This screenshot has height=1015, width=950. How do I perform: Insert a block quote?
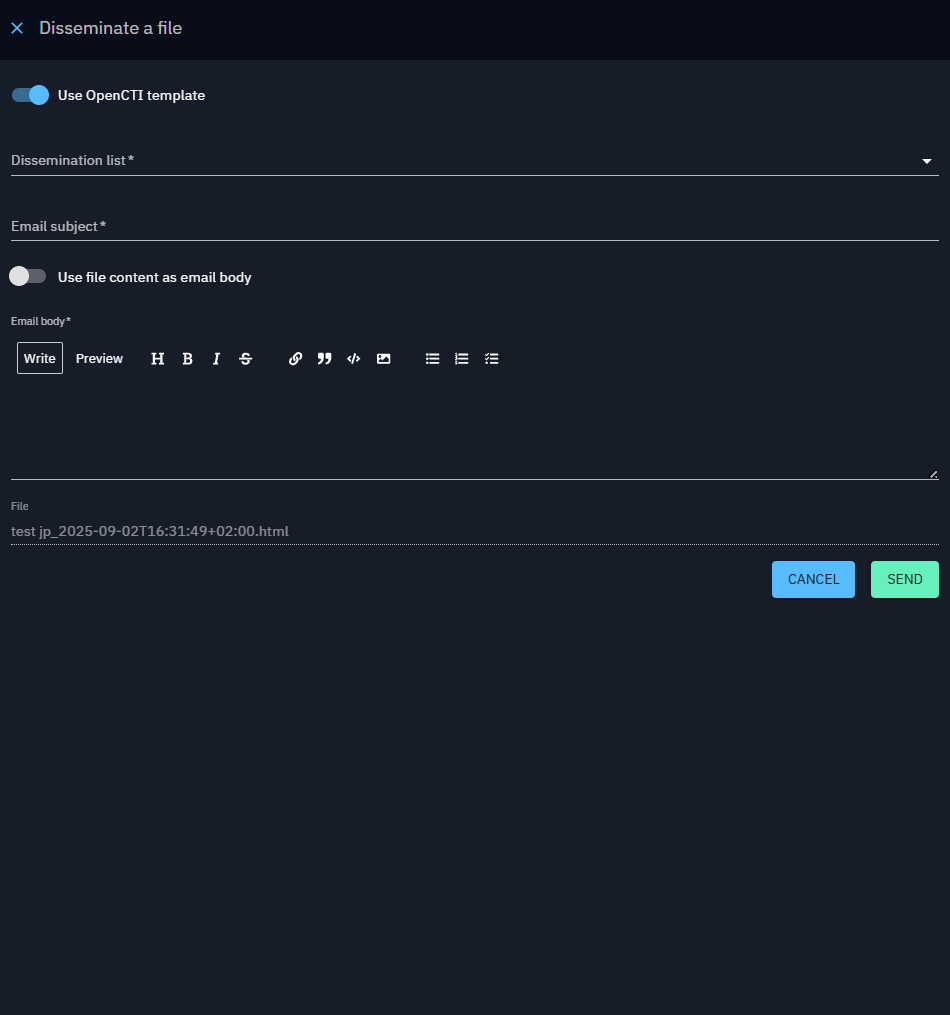point(324,359)
